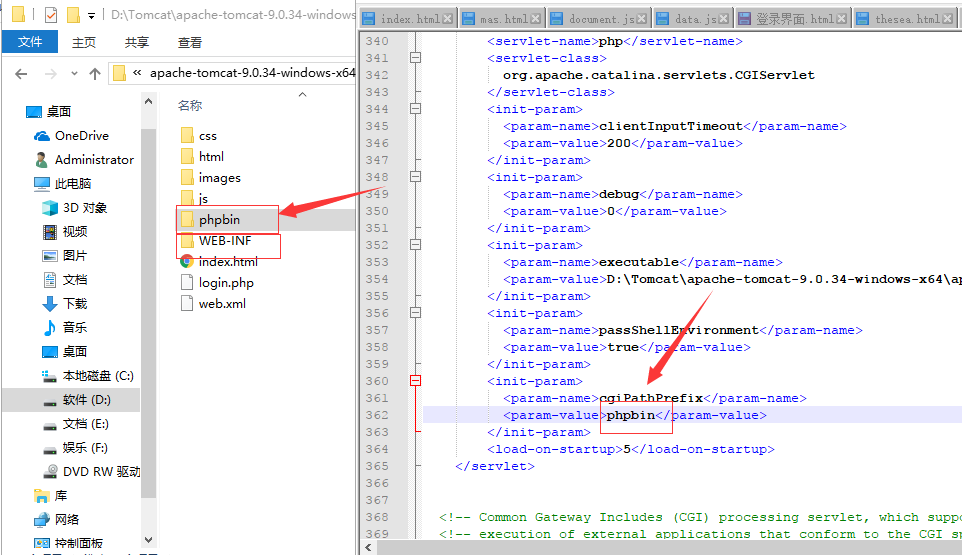This screenshot has width=962, height=555.
Task: Click the new folder icon in title bar
Action: (73, 14)
